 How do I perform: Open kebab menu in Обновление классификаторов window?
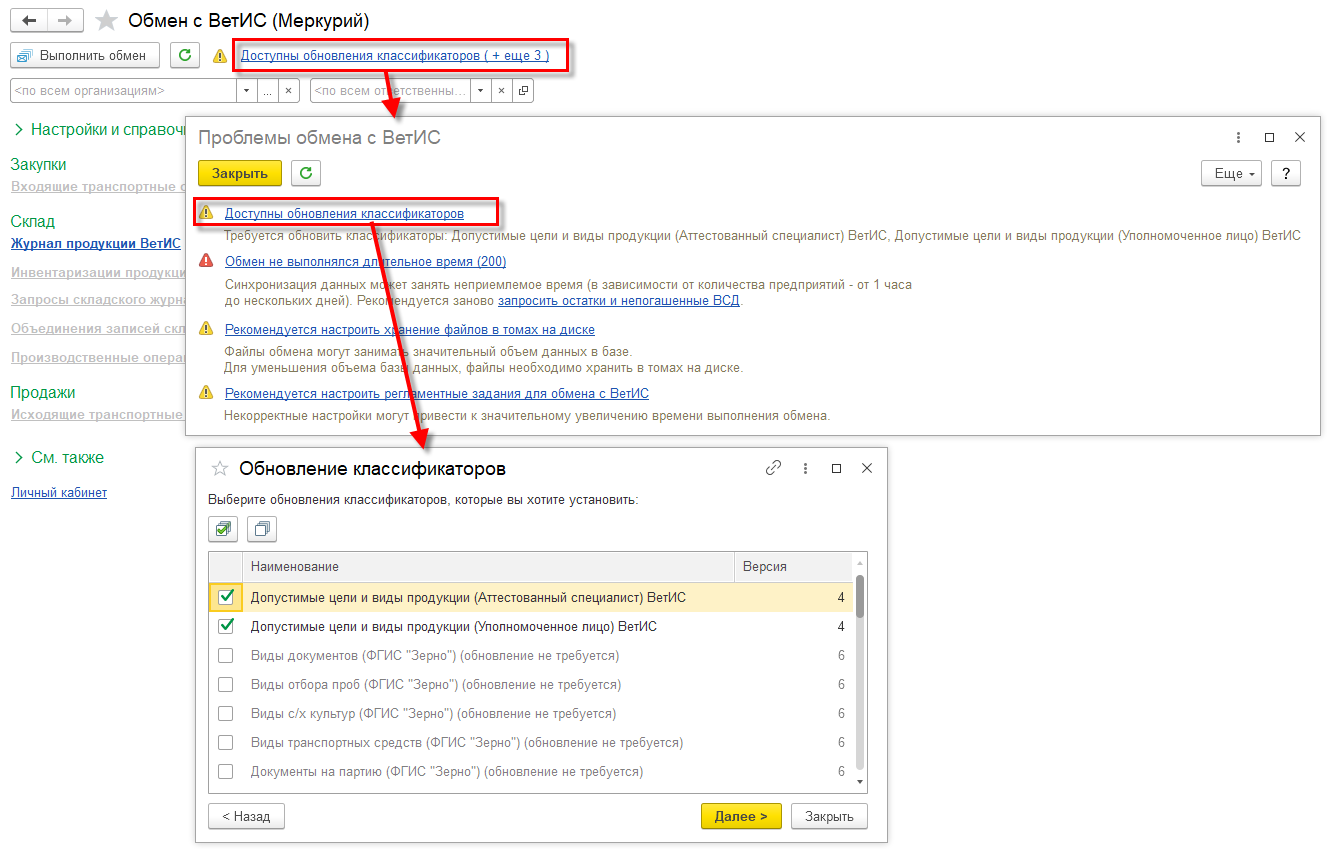click(805, 468)
